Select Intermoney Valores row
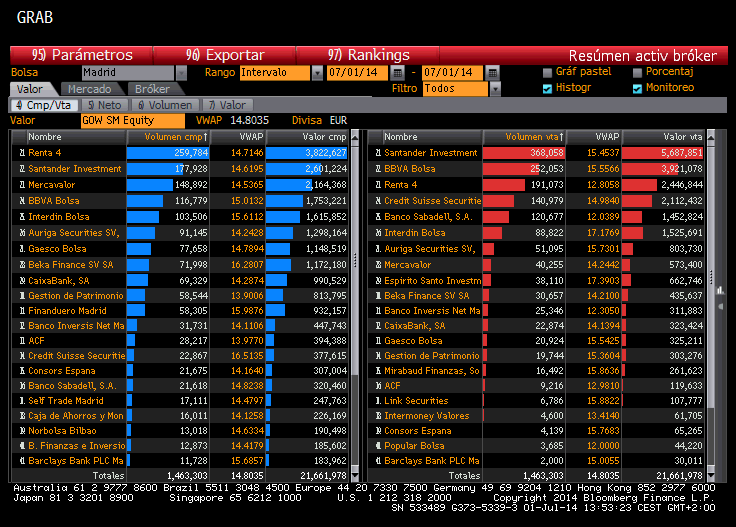Image resolution: width=736 pixels, height=527 pixels. coord(536,416)
